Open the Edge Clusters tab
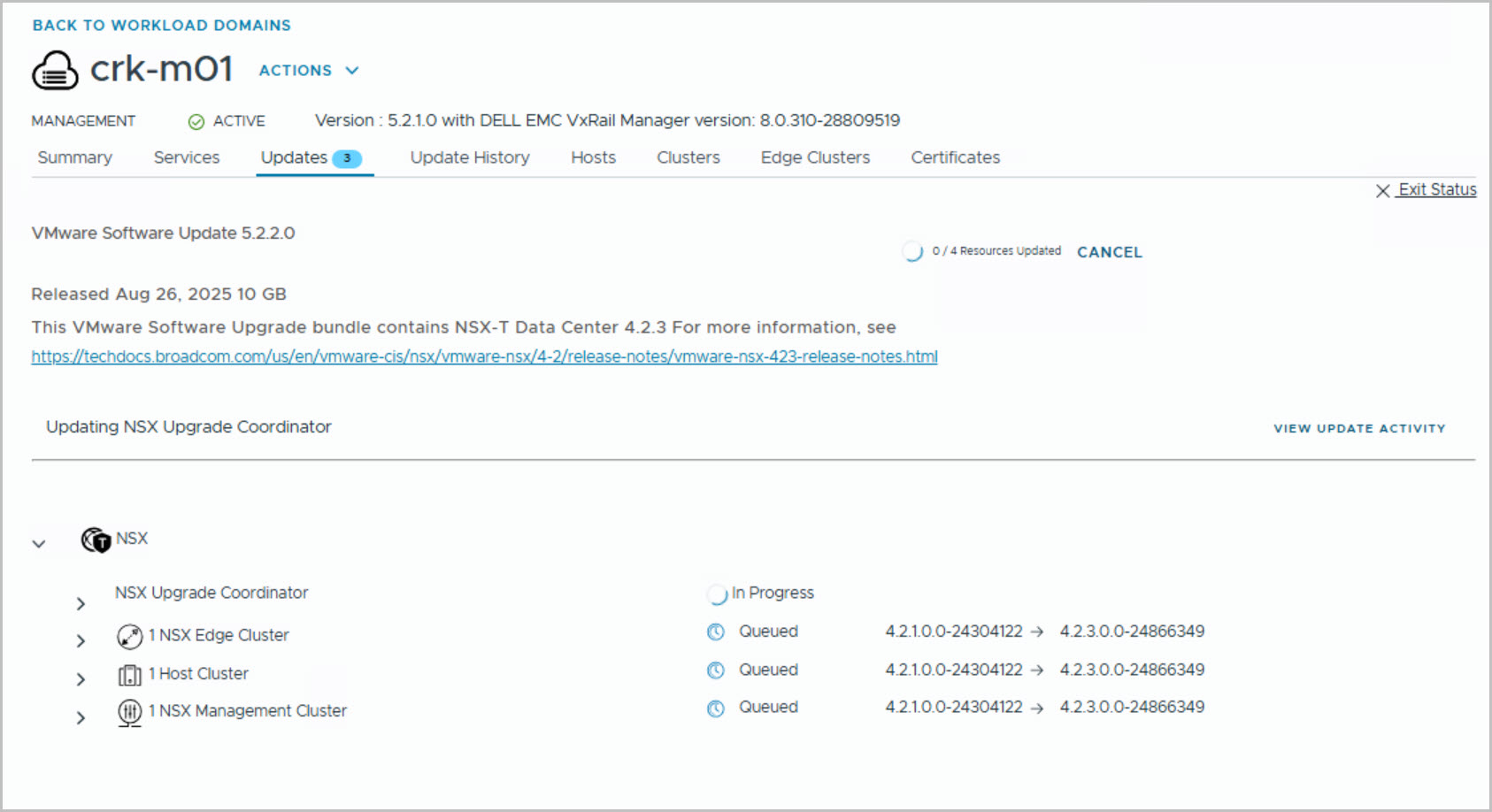Screen dimensions: 1492x812 815,157
